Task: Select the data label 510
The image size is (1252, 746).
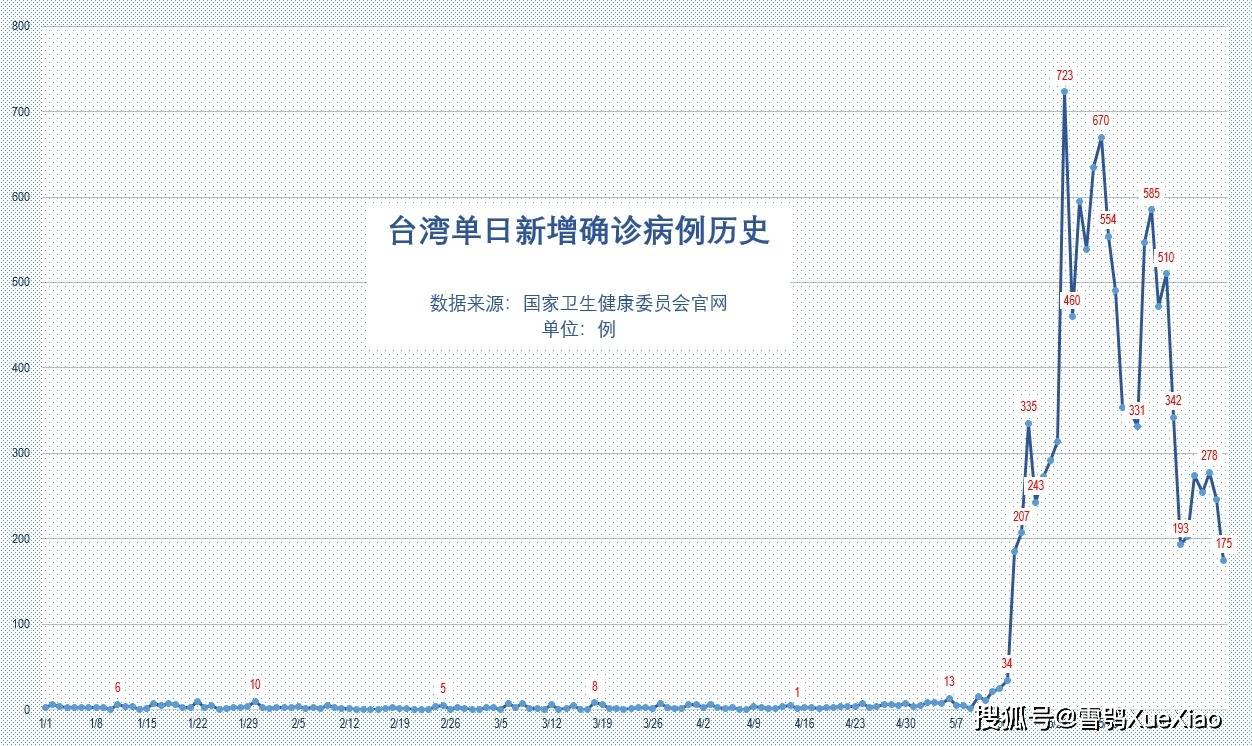Action: 1166,257
